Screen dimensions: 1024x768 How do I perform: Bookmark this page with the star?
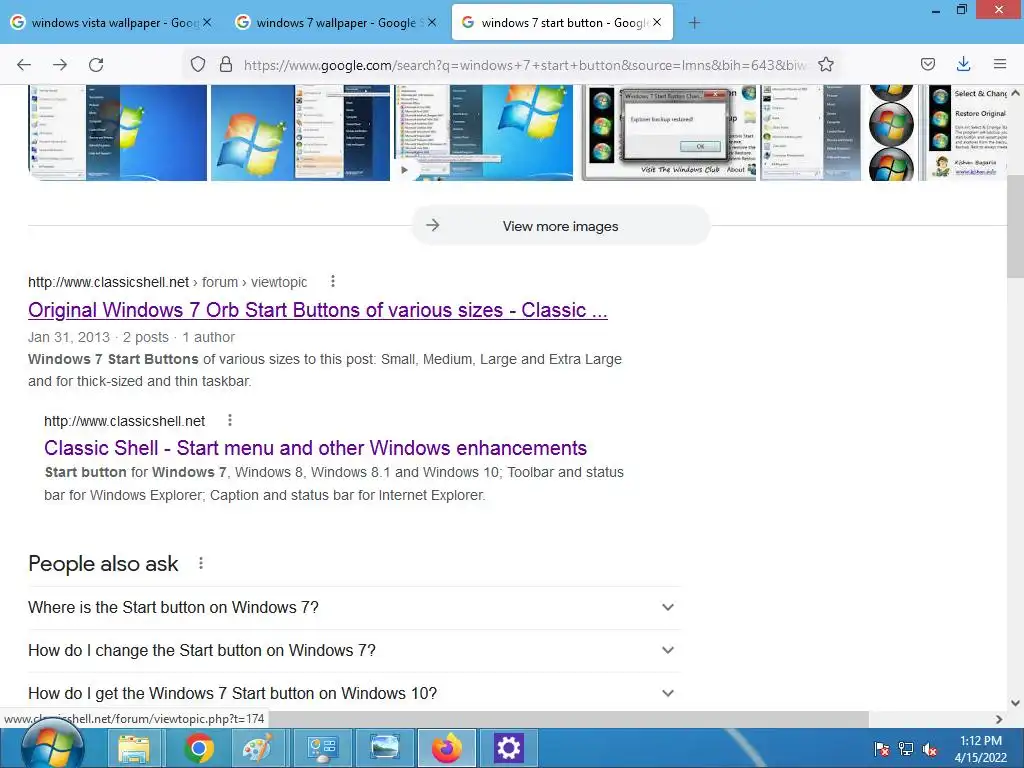[825, 64]
